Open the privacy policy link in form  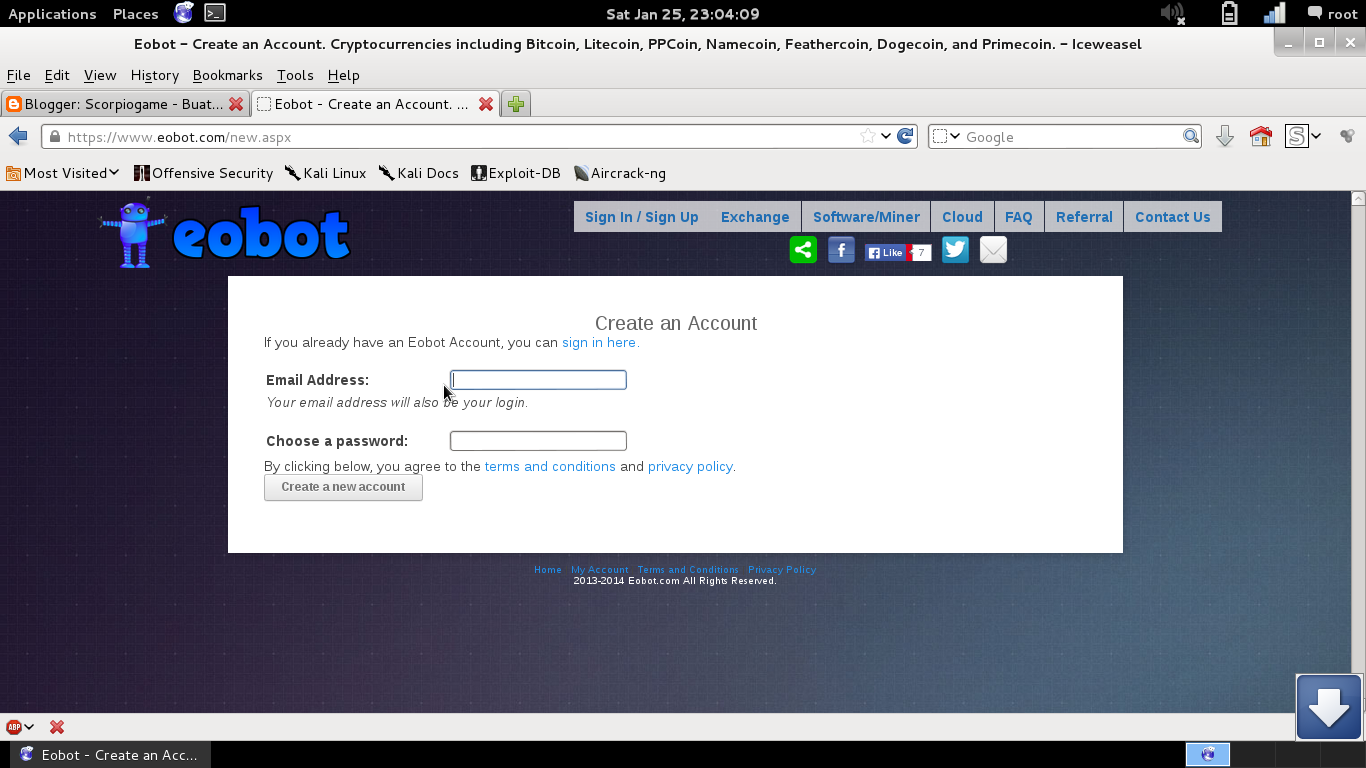tap(690, 466)
